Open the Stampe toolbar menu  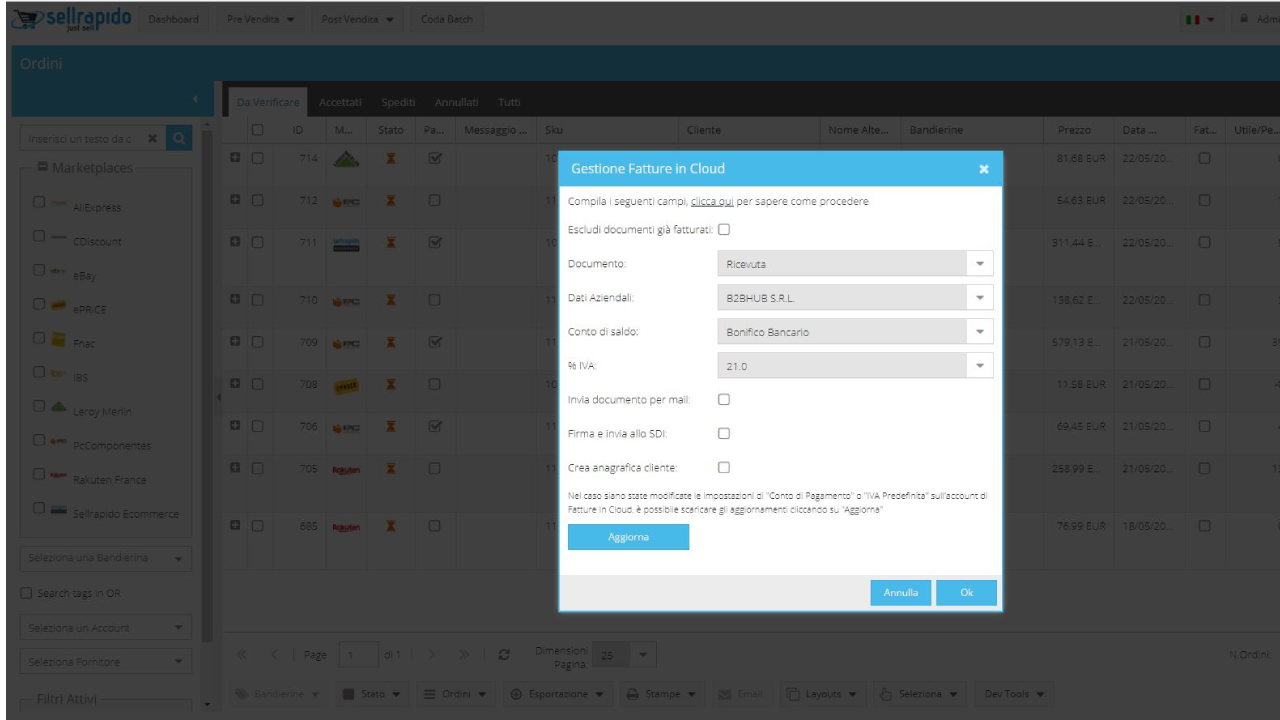coord(663,693)
